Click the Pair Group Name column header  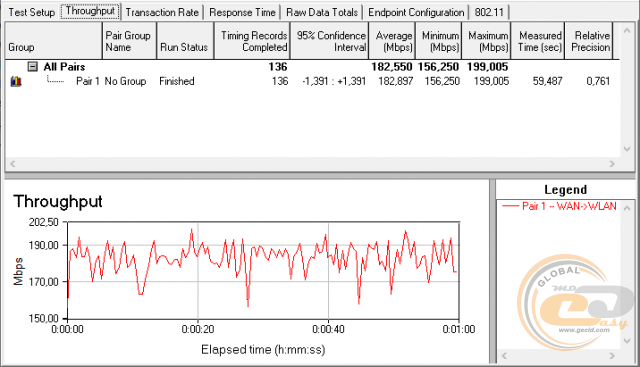click(129, 41)
